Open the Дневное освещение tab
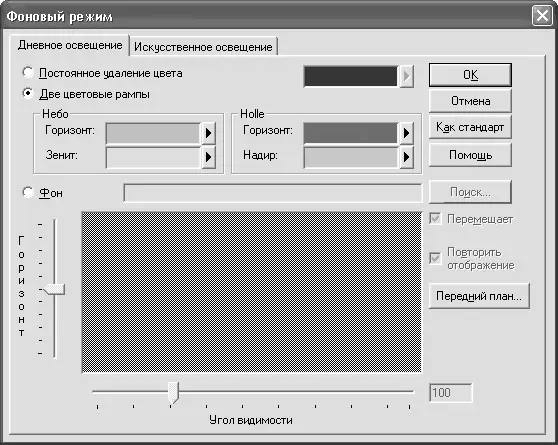The image size is (558, 445). (70, 45)
